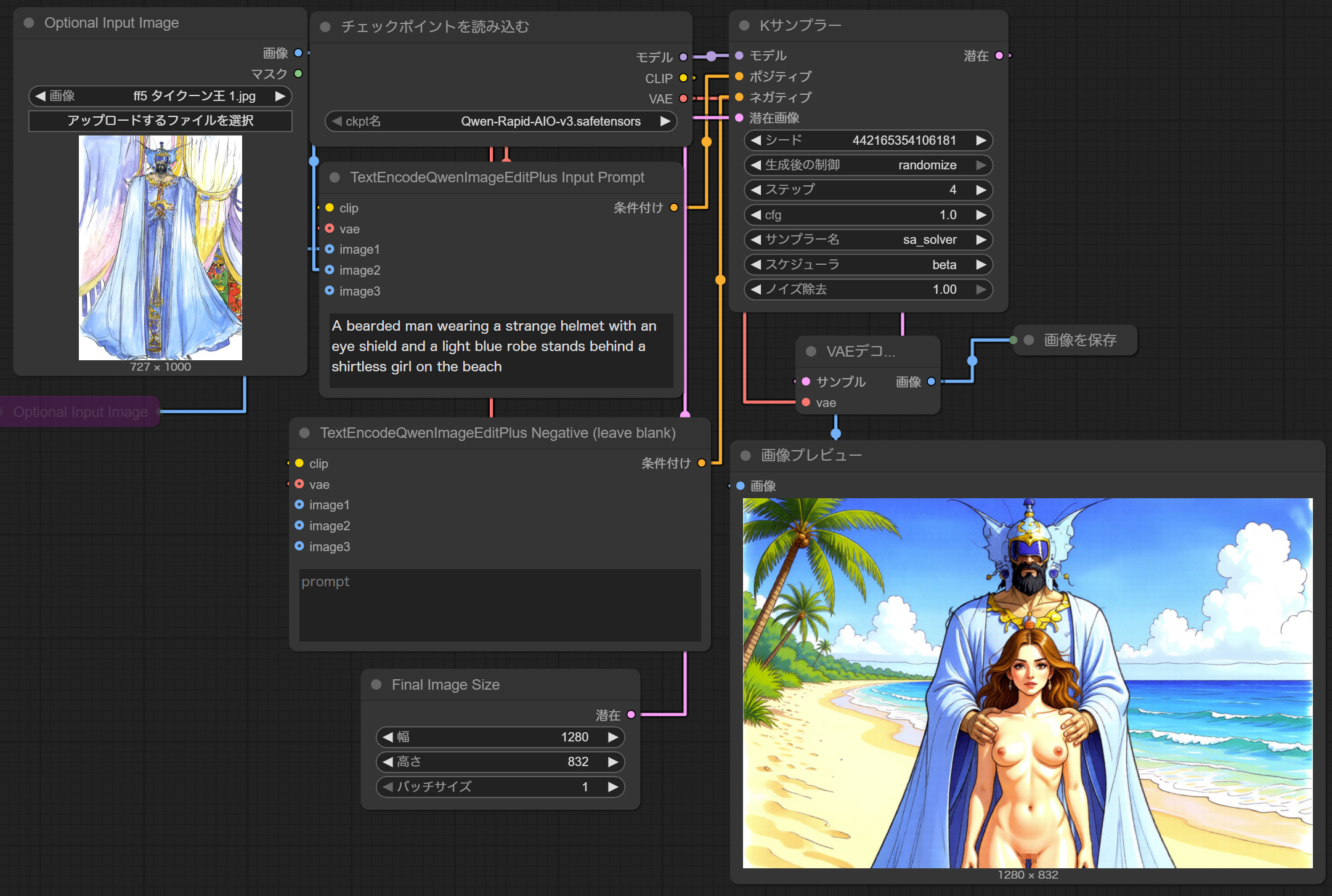This screenshot has width=1332, height=896.
Task: Collapse the Kサンプラー node via title dot
Action: coord(744,25)
